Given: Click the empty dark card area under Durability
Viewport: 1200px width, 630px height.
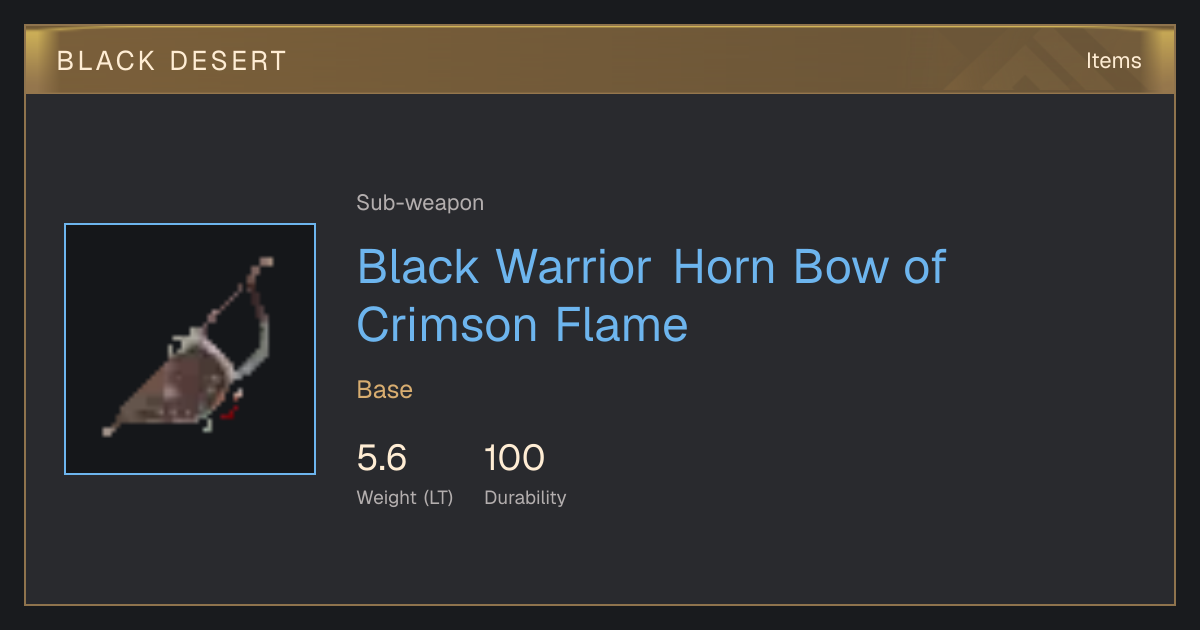Looking at the screenshot, I should point(600,560).
